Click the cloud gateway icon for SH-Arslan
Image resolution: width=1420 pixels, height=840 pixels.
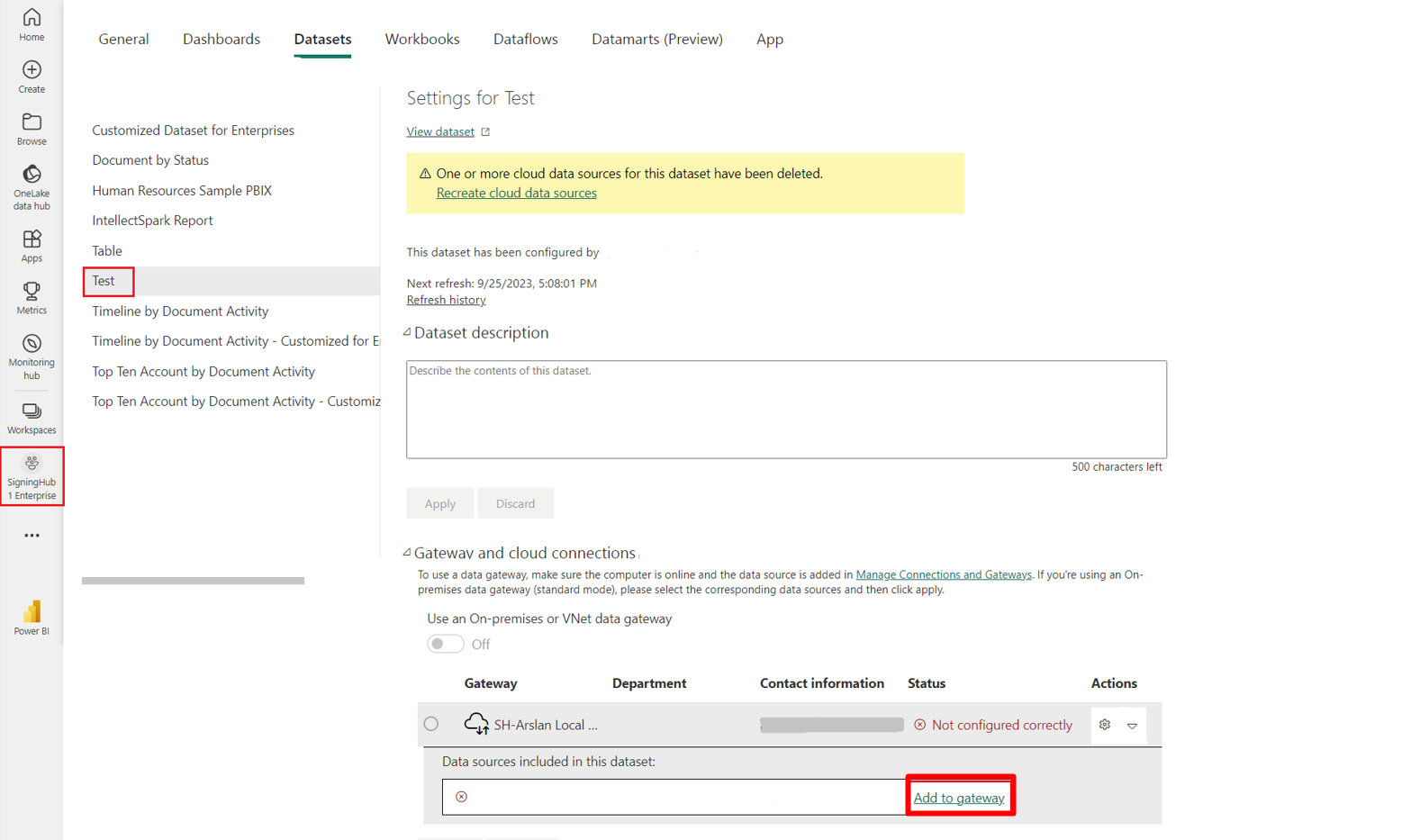tap(476, 724)
